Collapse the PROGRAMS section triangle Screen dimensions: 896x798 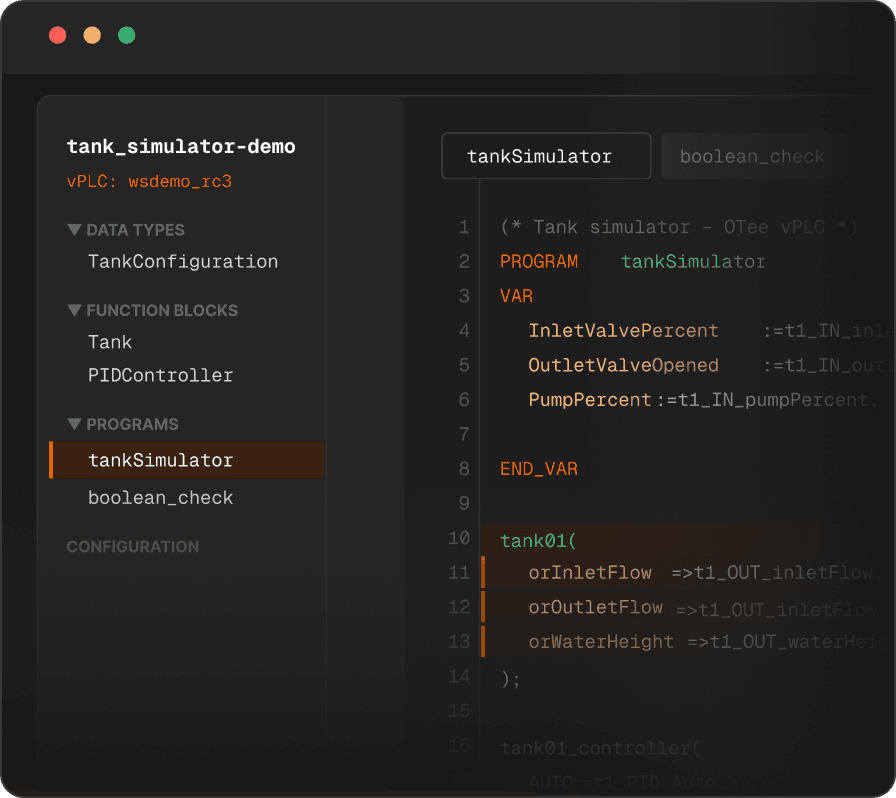point(74,424)
